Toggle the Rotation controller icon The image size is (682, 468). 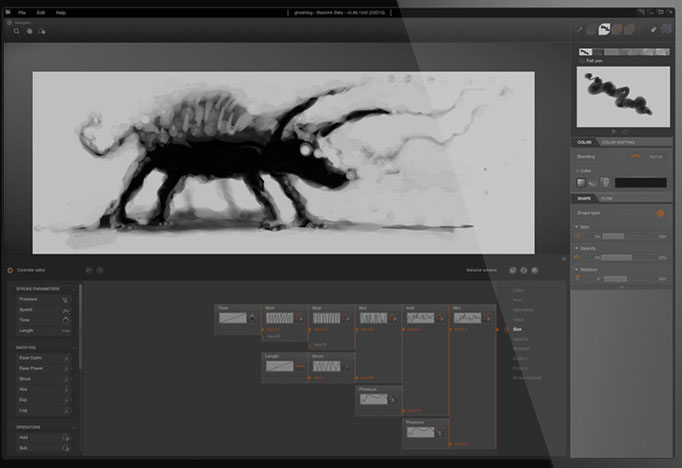pyautogui.click(x=578, y=277)
